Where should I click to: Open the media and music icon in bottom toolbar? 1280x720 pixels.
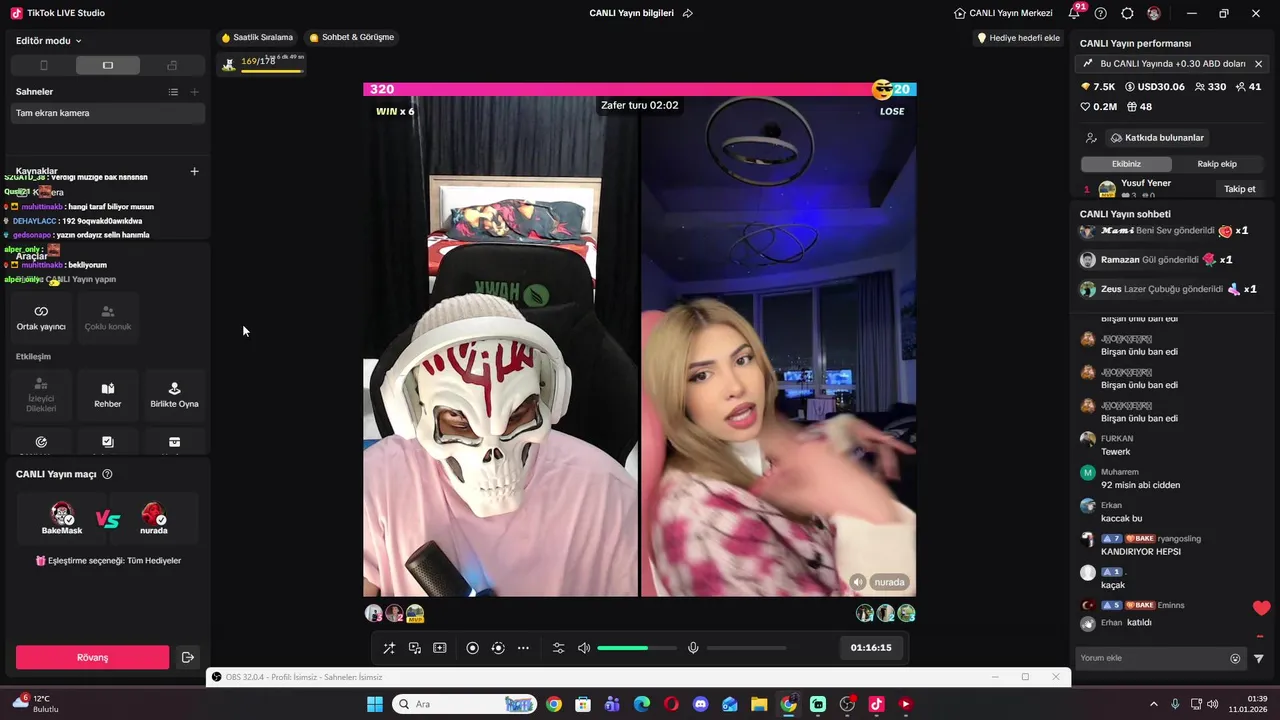click(x=414, y=648)
